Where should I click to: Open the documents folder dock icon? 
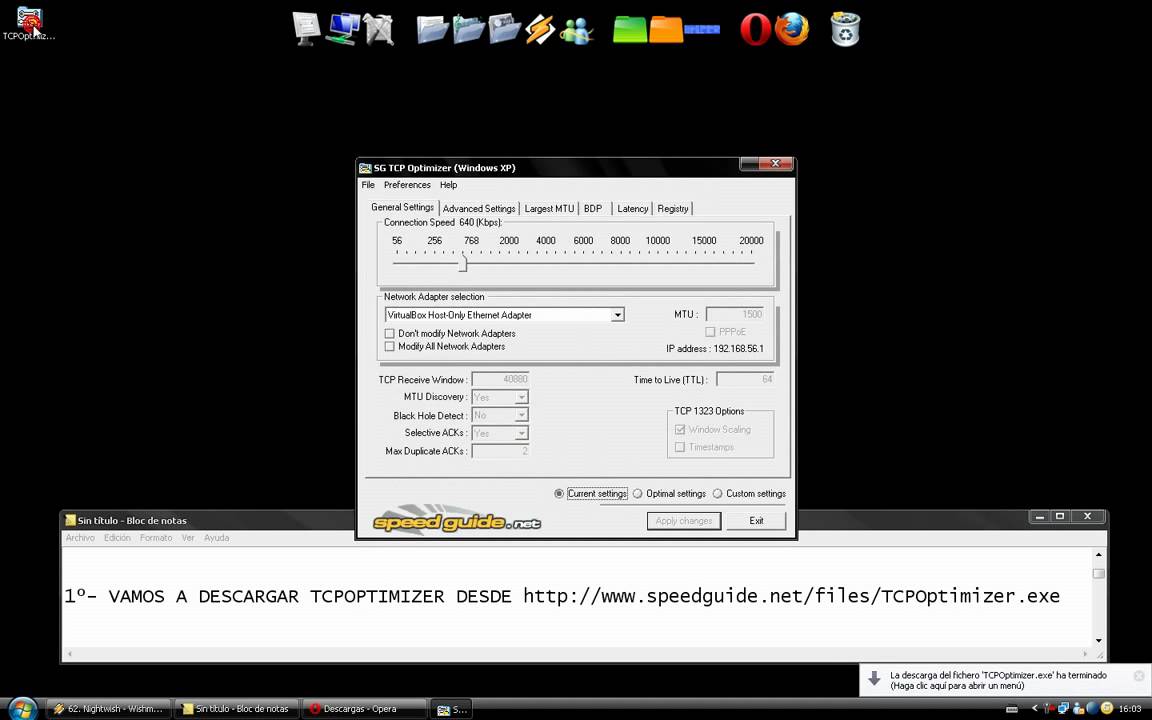tap(432, 29)
